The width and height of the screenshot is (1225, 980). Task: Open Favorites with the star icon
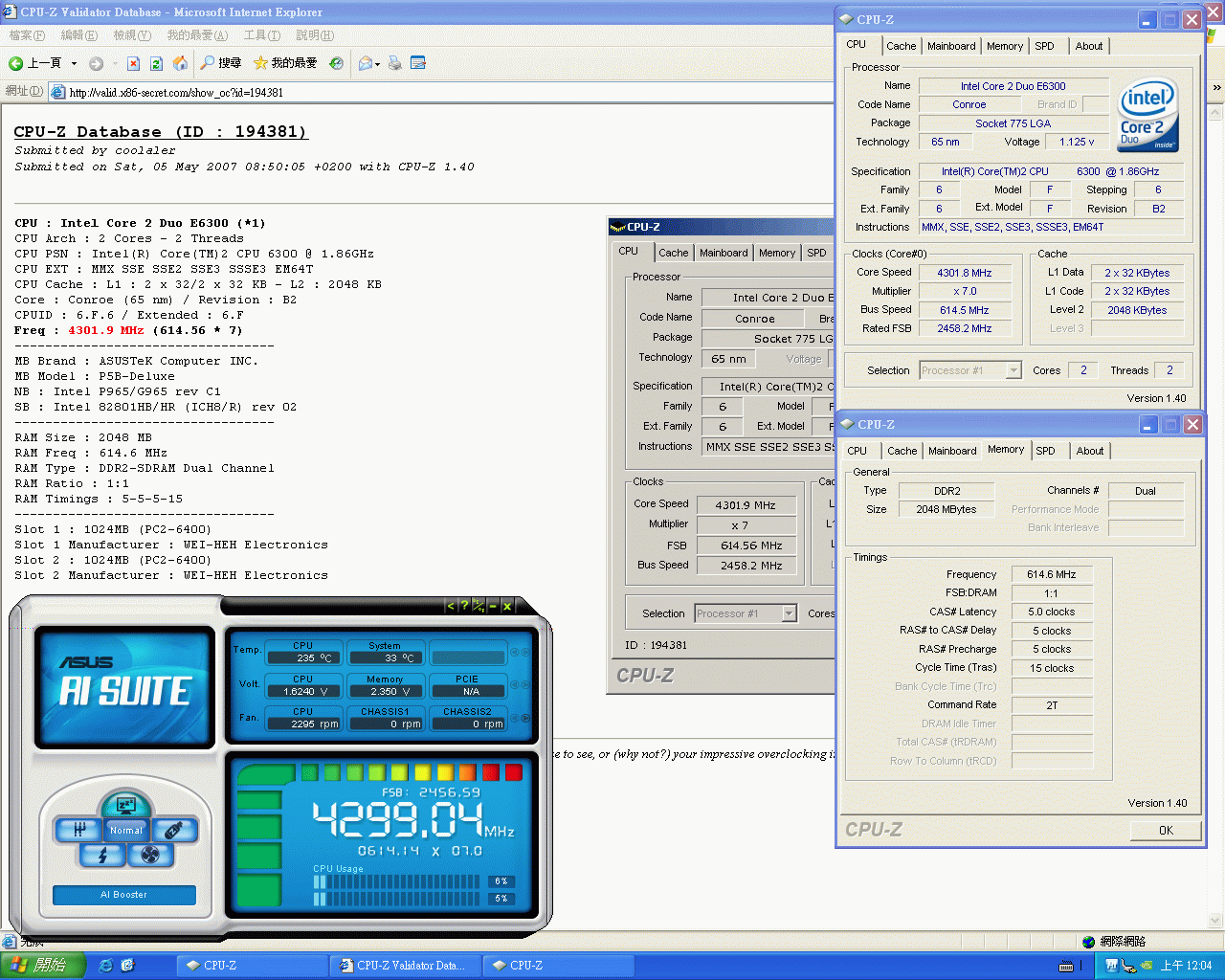point(285,63)
